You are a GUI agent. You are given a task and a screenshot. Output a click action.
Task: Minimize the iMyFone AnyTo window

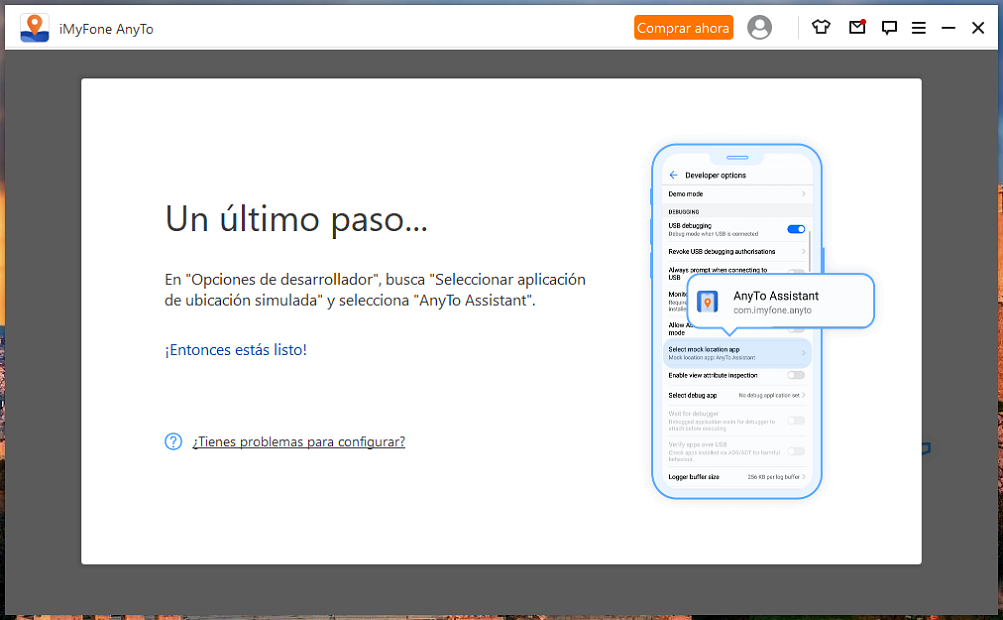point(948,28)
